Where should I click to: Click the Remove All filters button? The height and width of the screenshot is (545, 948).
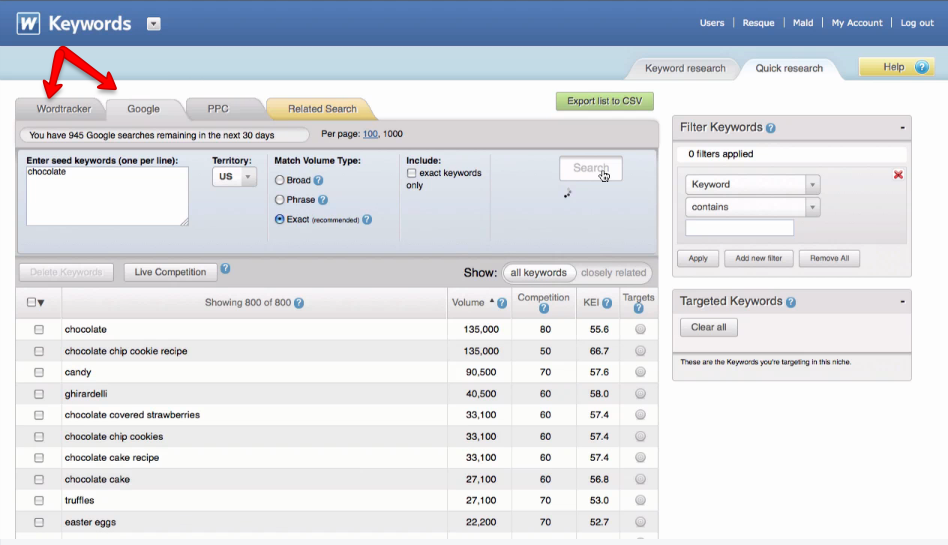coord(830,258)
